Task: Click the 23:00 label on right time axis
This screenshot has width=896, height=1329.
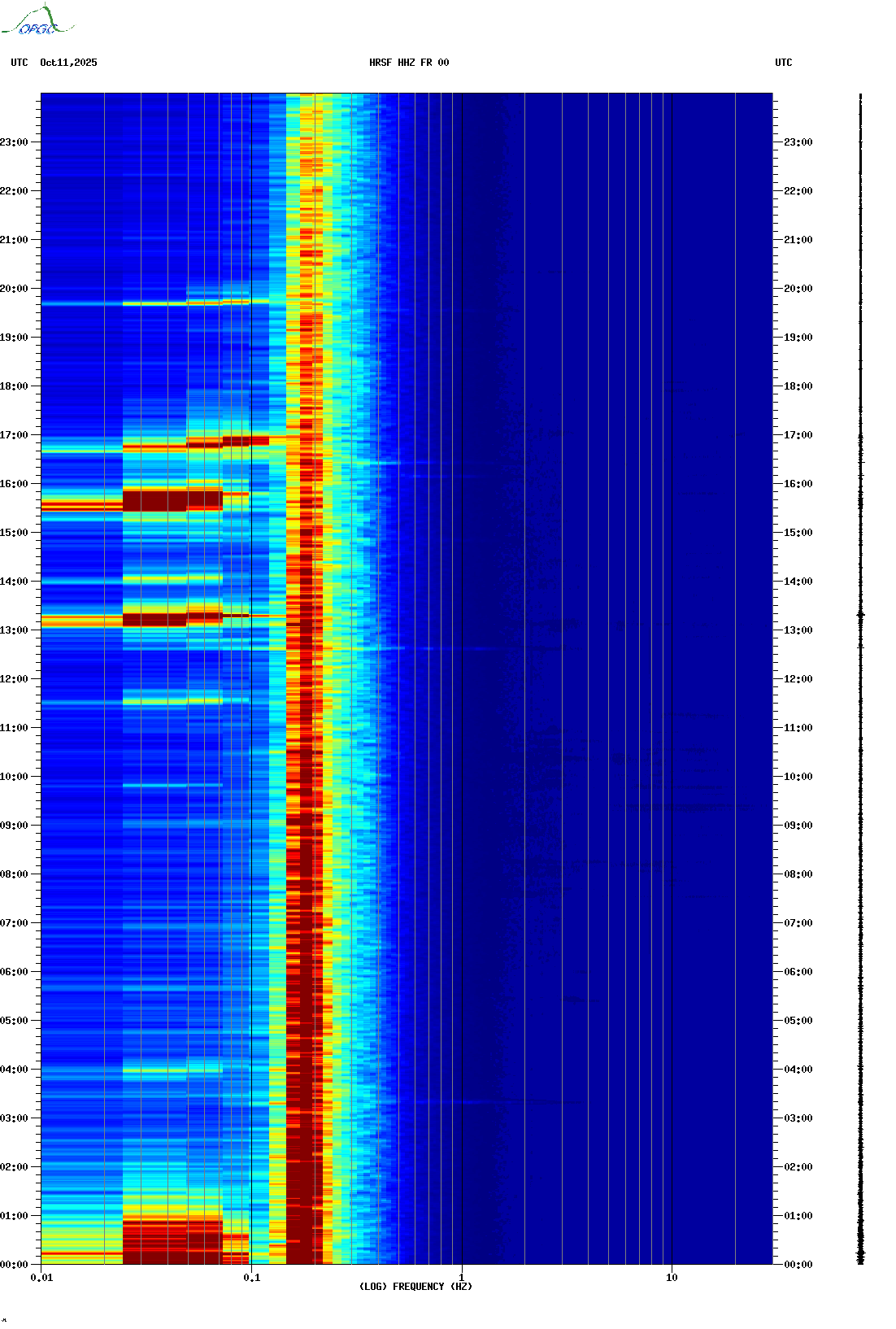Action: (x=798, y=142)
